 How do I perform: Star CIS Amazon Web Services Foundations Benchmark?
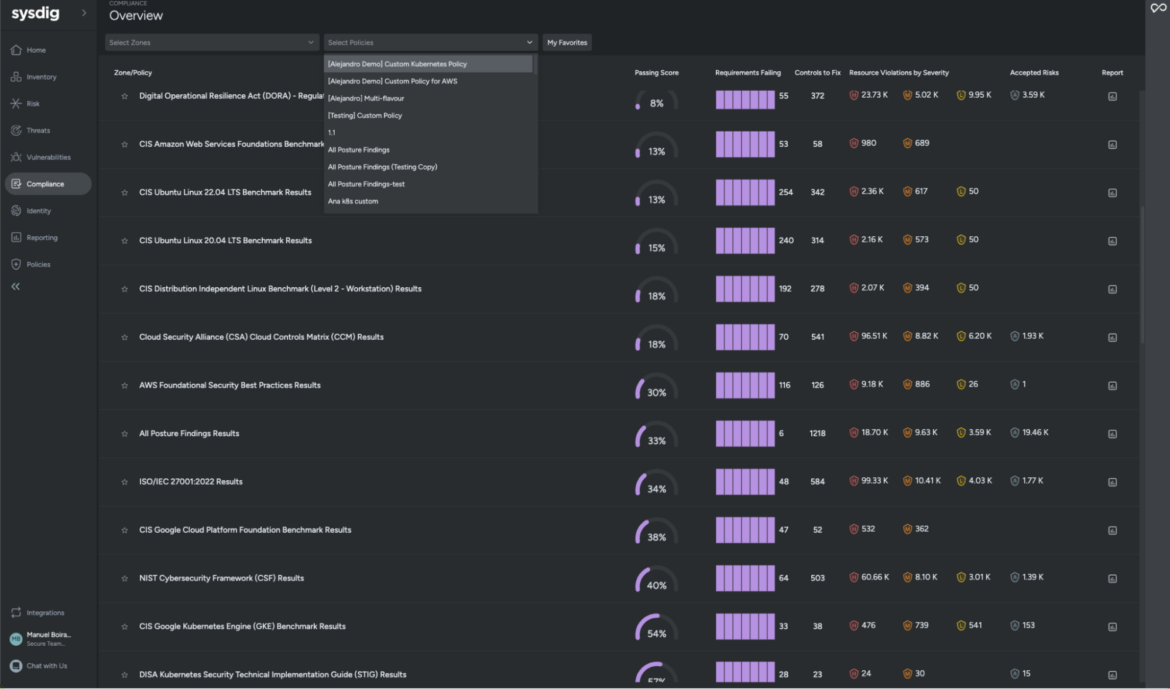125,145
